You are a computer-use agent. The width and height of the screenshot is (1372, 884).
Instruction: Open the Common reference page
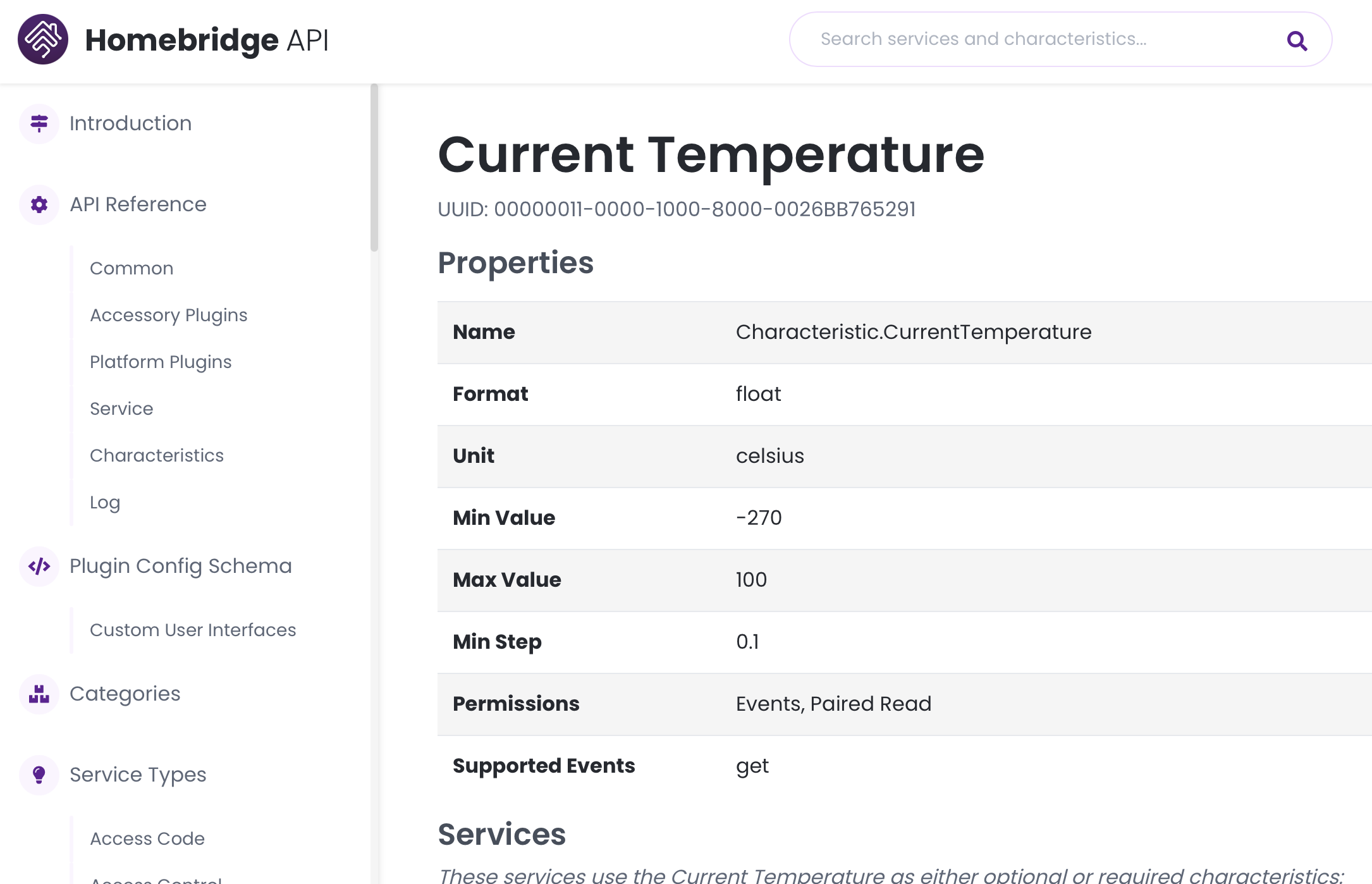click(x=132, y=268)
